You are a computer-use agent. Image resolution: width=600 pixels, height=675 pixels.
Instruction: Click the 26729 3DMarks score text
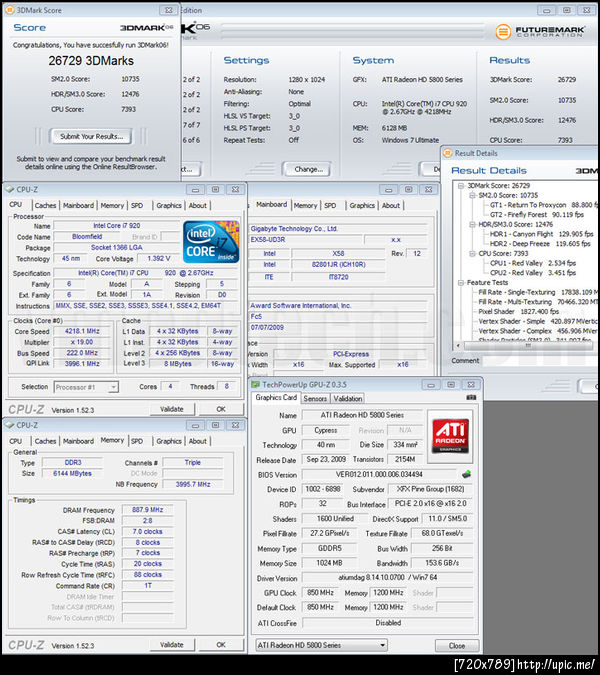click(91, 61)
